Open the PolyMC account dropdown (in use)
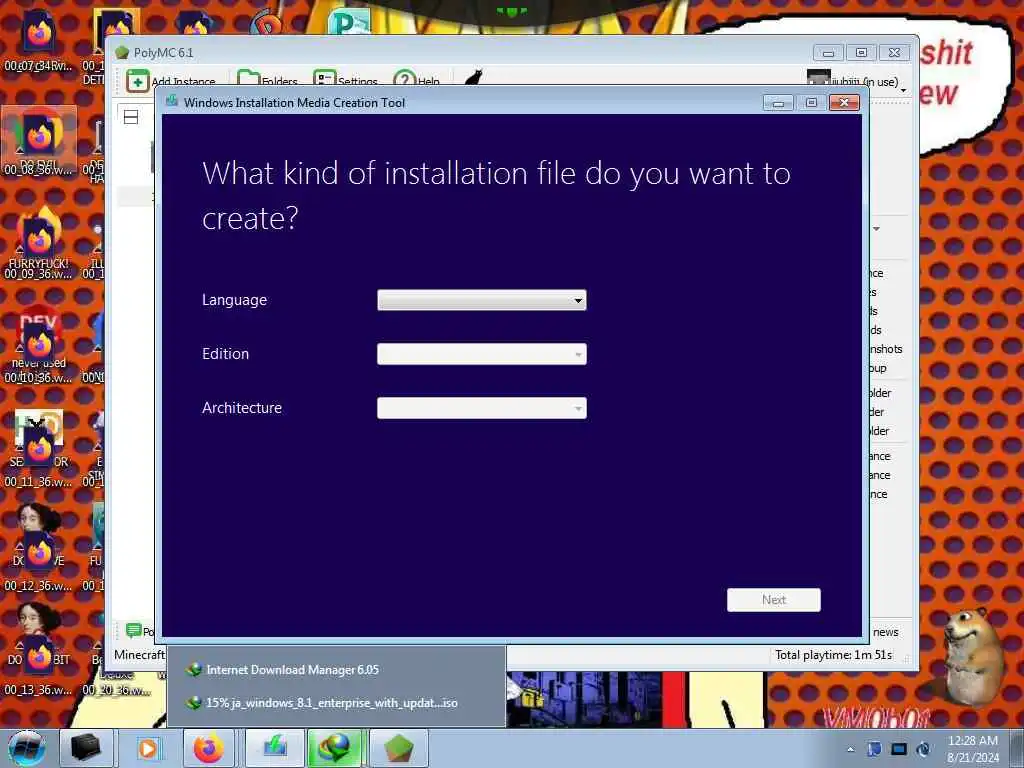The width and height of the screenshot is (1024, 768). click(x=857, y=82)
